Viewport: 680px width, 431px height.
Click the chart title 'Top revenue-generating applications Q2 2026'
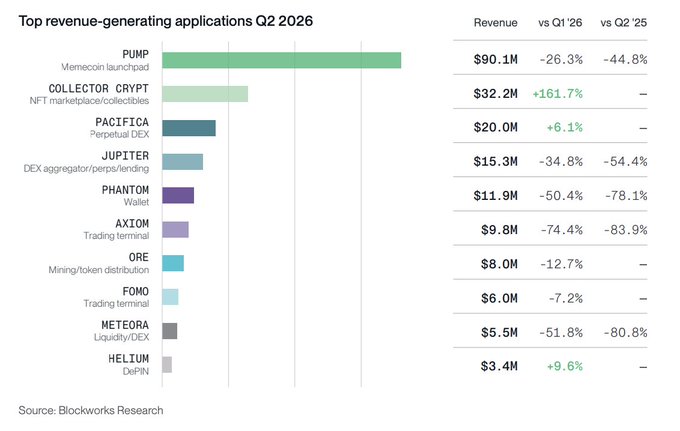(x=166, y=21)
